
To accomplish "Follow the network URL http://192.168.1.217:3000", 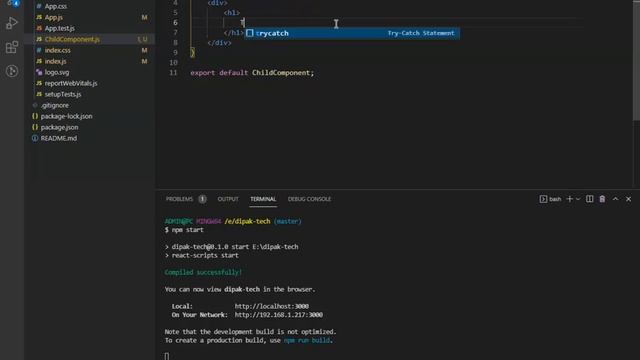I will click(x=278, y=315).
